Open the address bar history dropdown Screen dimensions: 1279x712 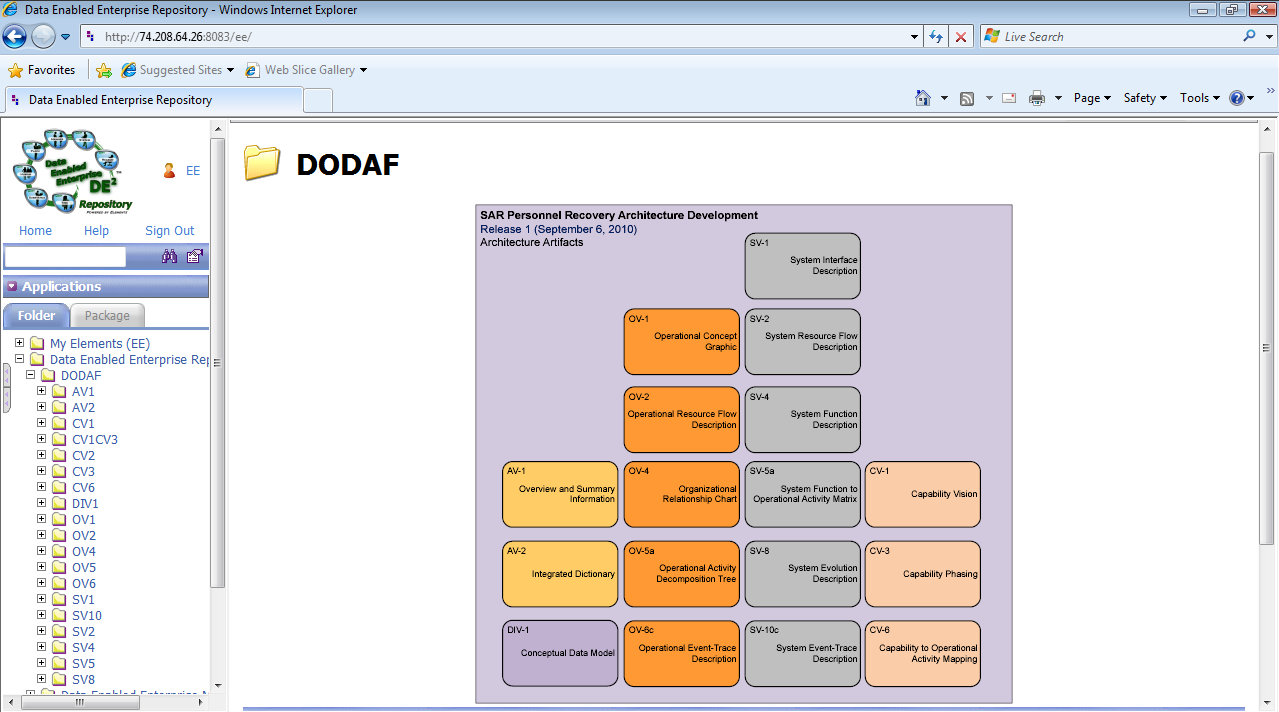coord(915,37)
